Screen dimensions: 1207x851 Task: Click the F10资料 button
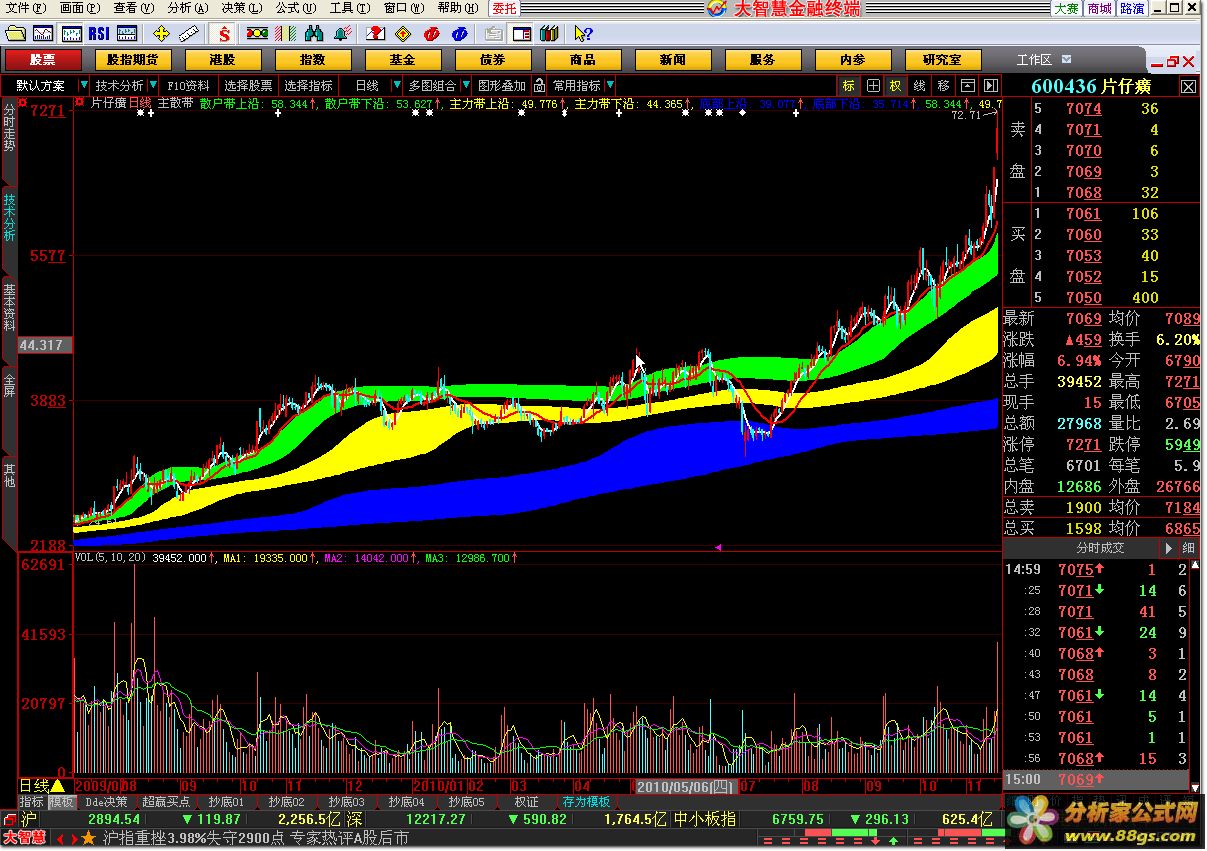click(x=188, y=85)
